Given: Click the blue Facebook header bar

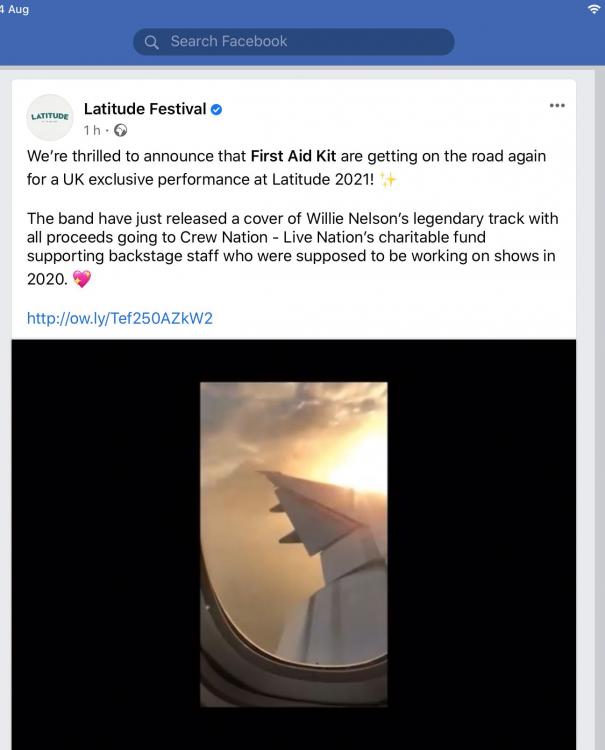Looking at the screenshot, I should [302, 33].
